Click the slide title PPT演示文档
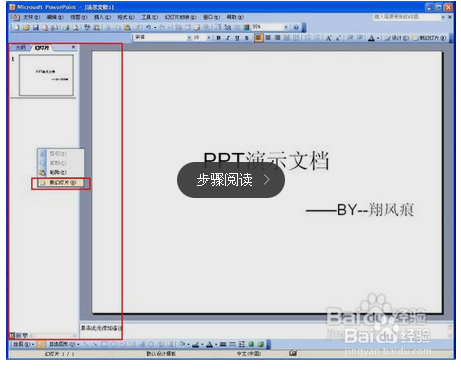The height and width of the screenshot is (369, 461). coord(266,160)
